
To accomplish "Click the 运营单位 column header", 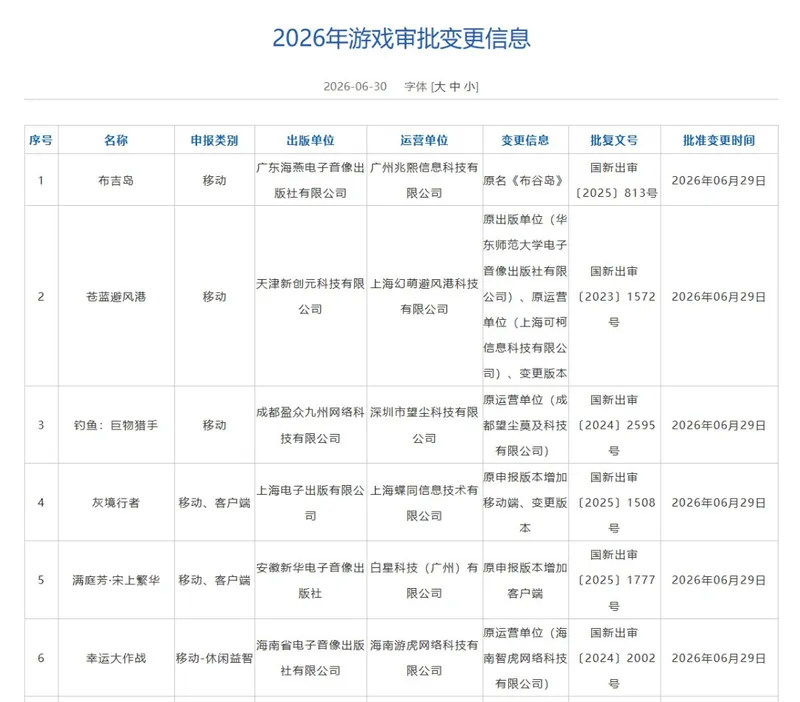I will [x=424, y=140].
